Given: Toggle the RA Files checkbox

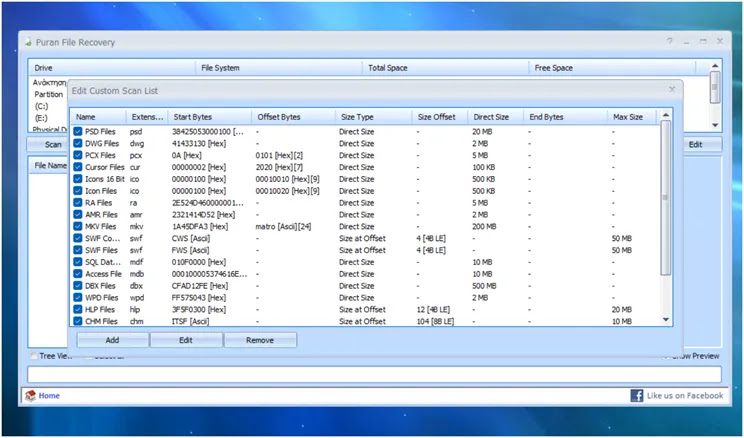Looking at the screenshot, I should (x=78, y=203).
